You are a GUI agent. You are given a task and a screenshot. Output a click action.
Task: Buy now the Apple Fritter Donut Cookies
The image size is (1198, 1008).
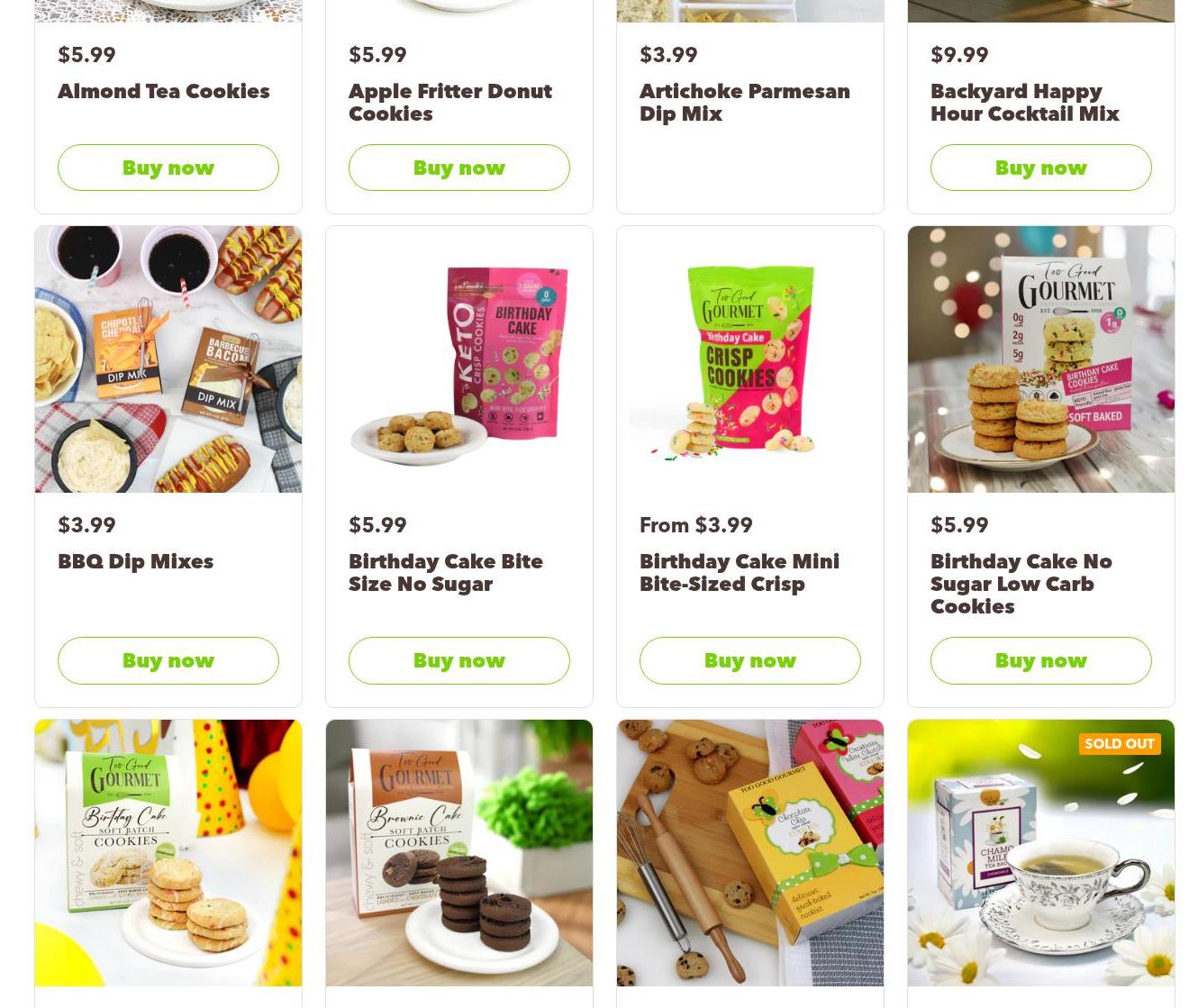pyautogui.click(x=459, y=168)
